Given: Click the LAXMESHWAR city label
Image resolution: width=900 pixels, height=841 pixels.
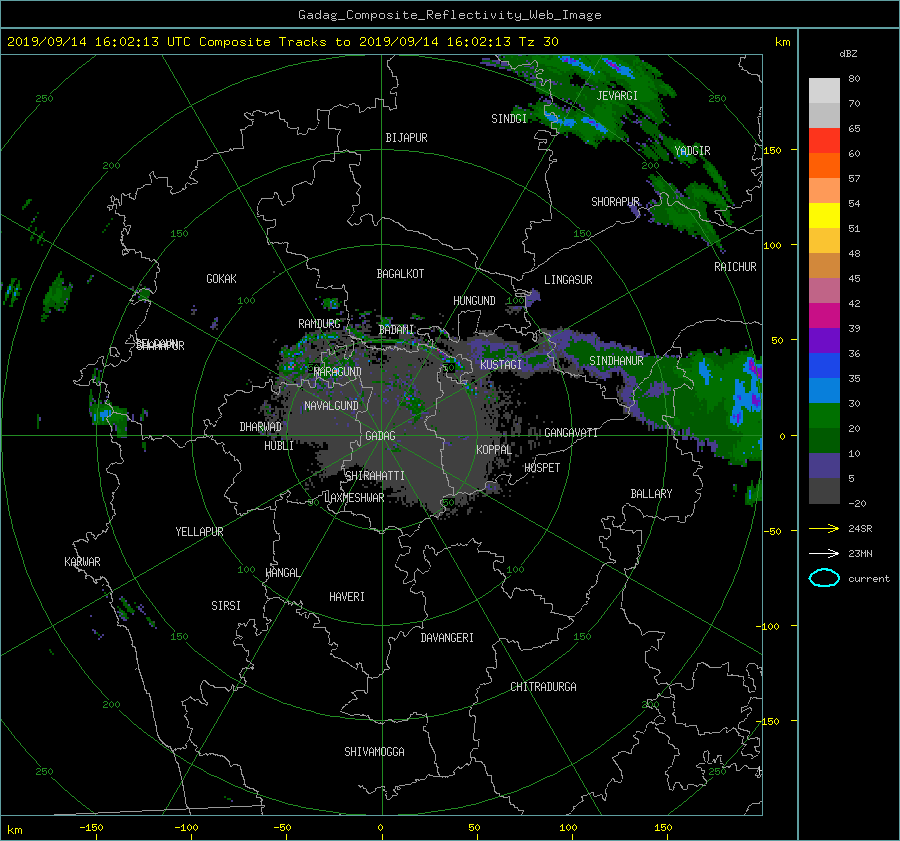Looking at the screenshot, I should point(354,498).
